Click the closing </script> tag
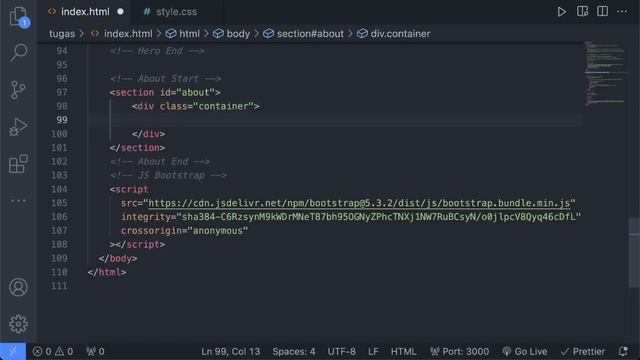This screenshot has height=360, width=640. (140, 244)
